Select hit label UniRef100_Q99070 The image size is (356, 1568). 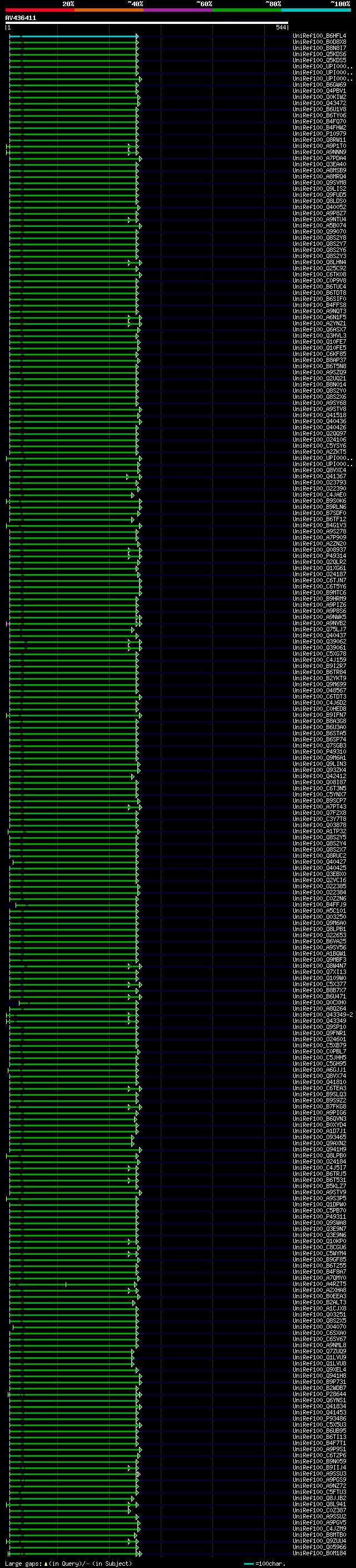click(319, 231)
